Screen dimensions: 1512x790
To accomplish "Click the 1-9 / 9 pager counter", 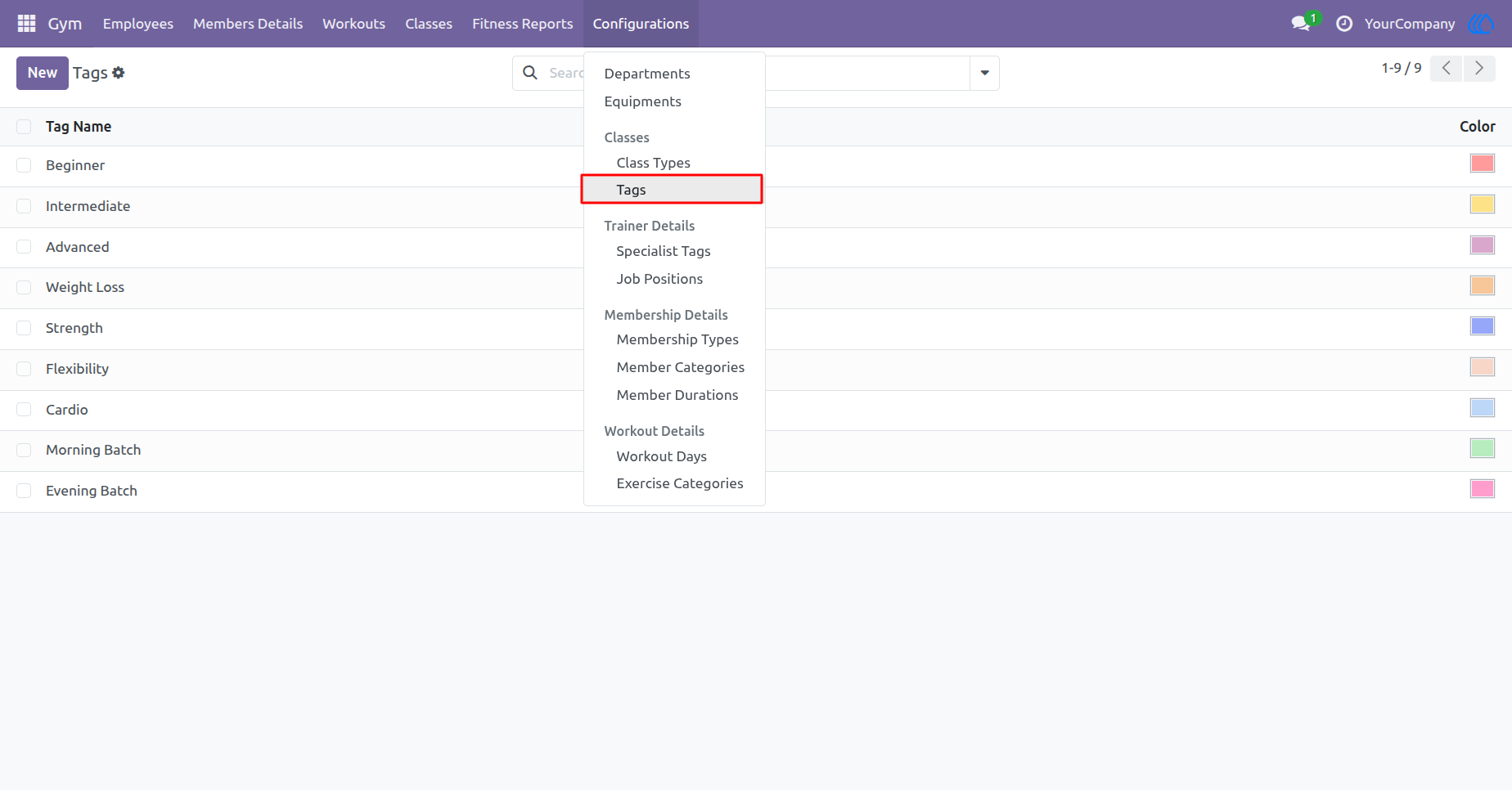I will (x=1402, y=68).
